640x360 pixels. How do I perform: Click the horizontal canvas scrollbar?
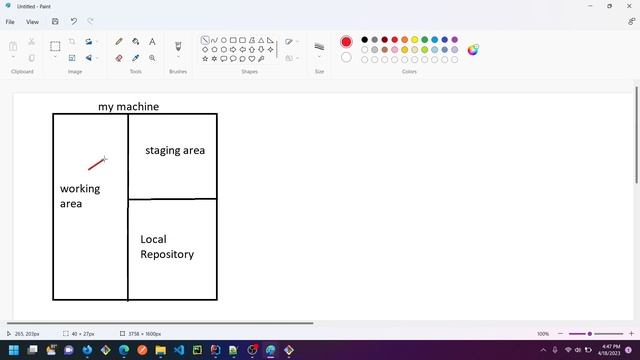(160, 323)
